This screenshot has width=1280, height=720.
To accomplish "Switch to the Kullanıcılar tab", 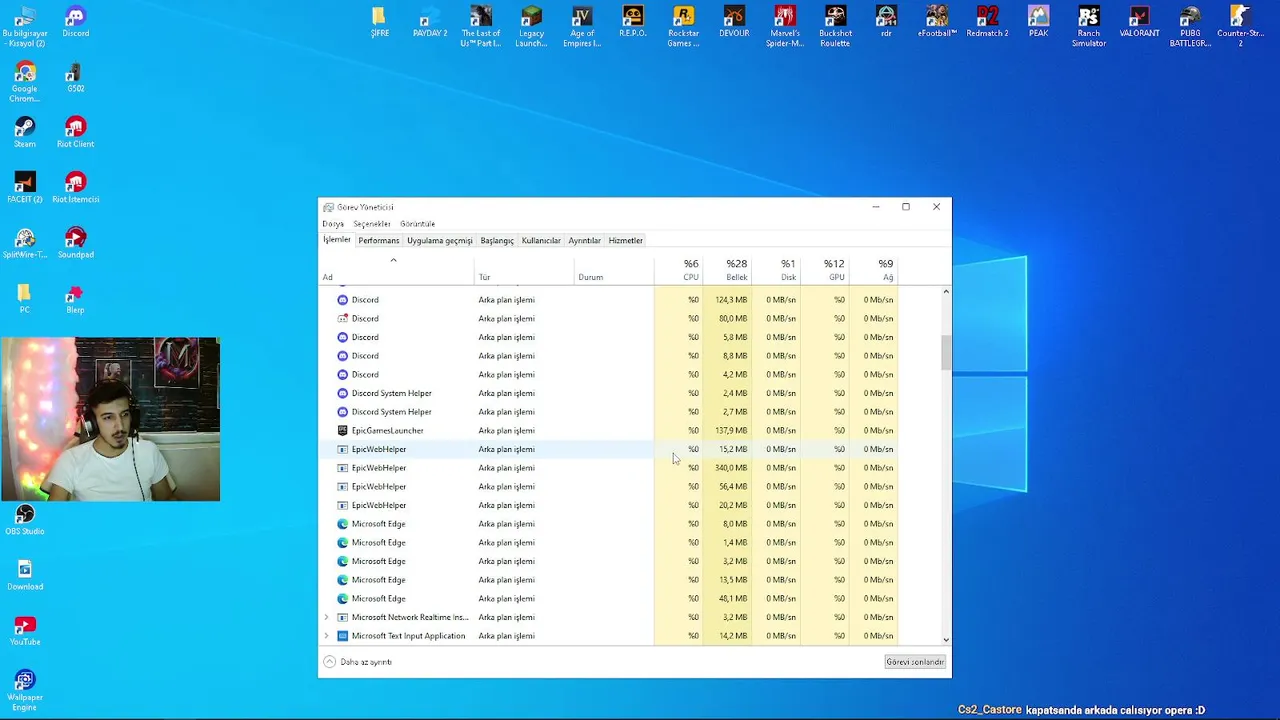I will click(541, 240).
